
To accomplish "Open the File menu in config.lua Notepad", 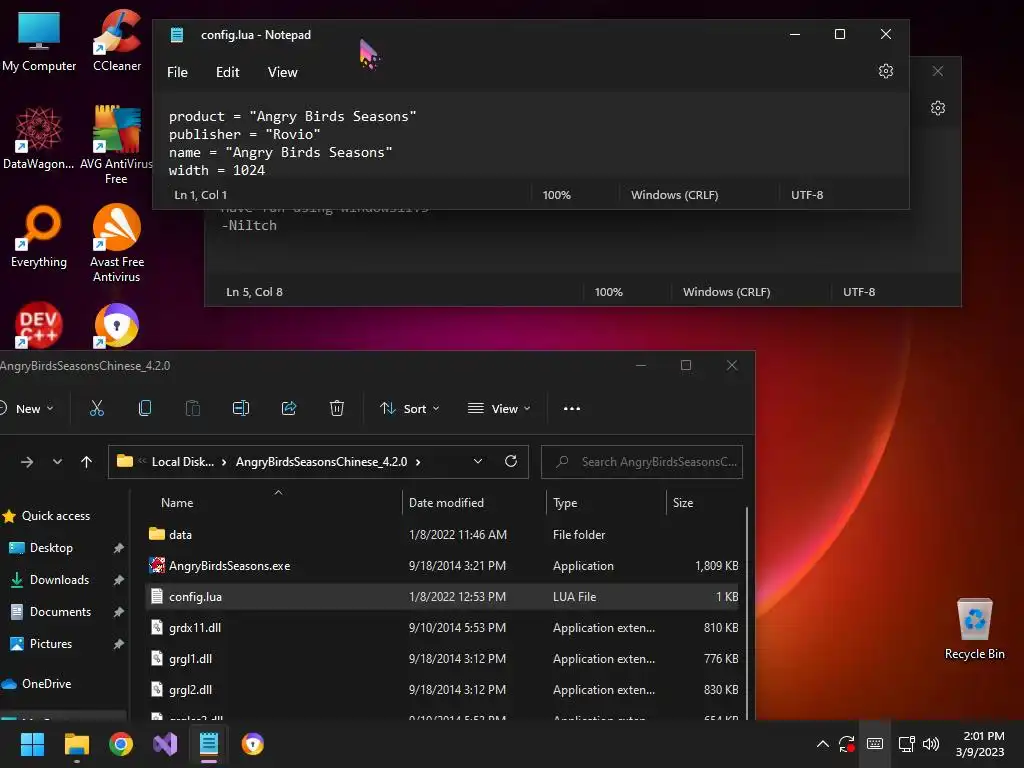I will pos(177,72).
